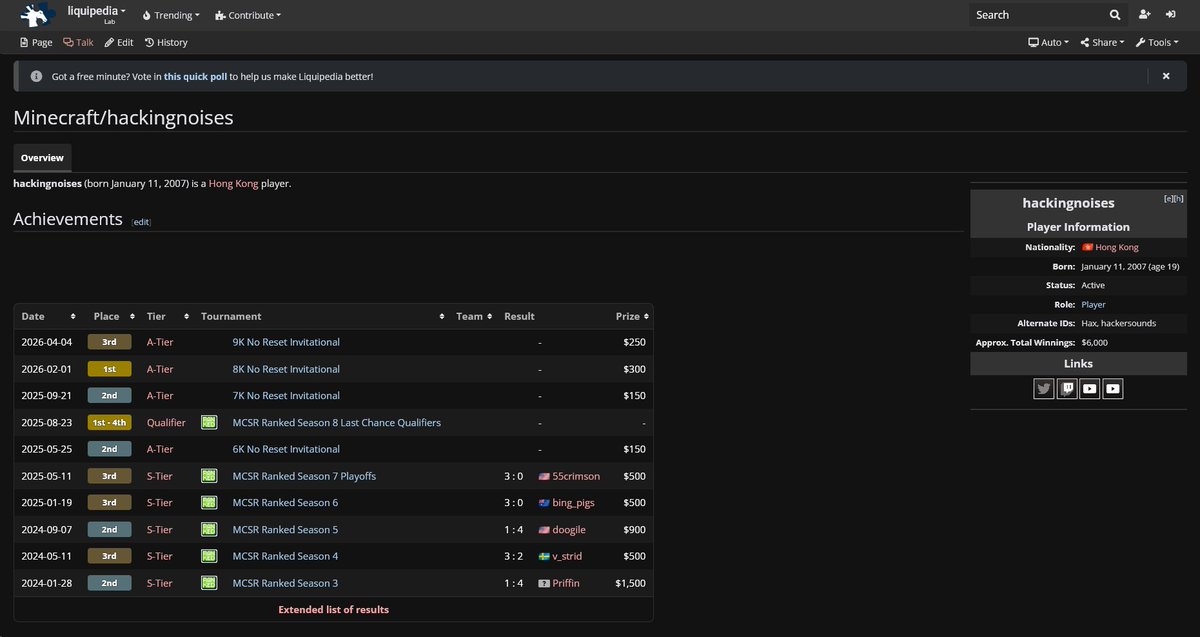This screenshot has height=637, width=1200.
Task: Open the Hong Kong link in intro sentence
Action: tap(233, 184)
